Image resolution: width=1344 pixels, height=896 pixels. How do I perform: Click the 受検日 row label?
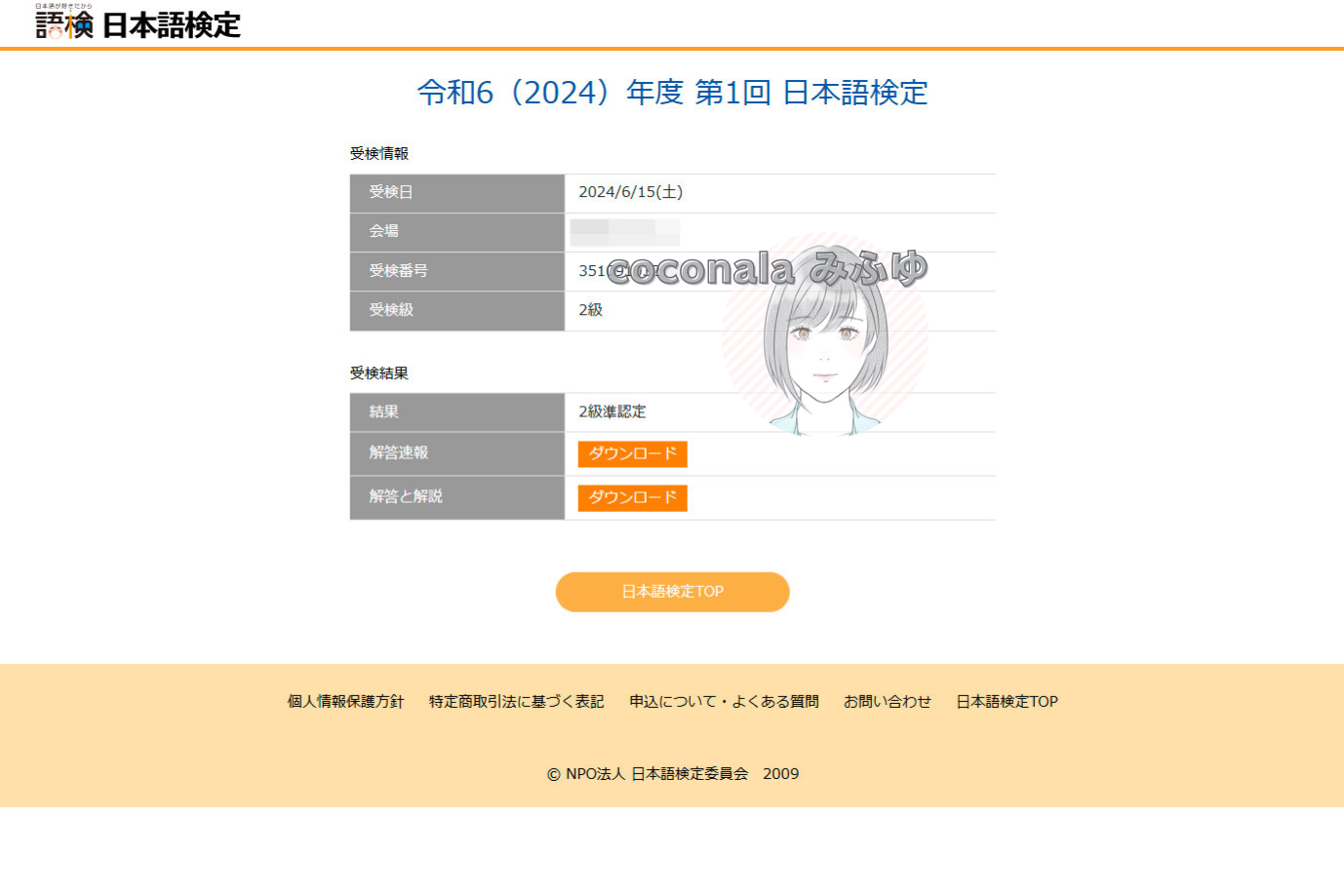click(457, 193)
